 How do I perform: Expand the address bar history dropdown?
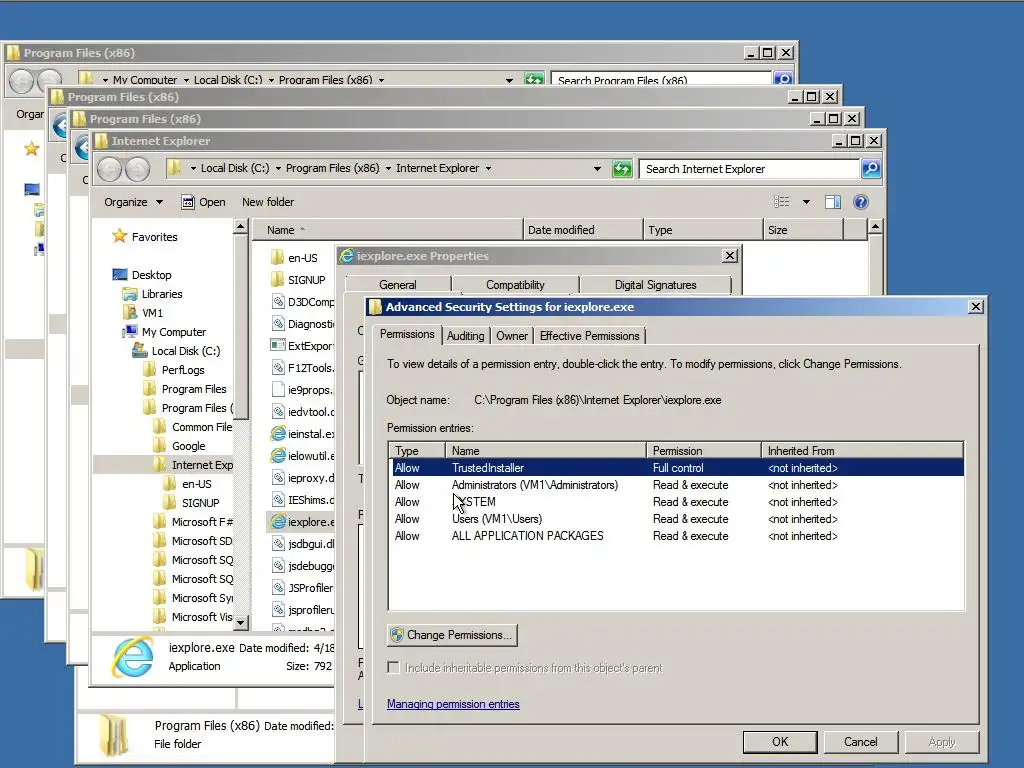point(597,169)
